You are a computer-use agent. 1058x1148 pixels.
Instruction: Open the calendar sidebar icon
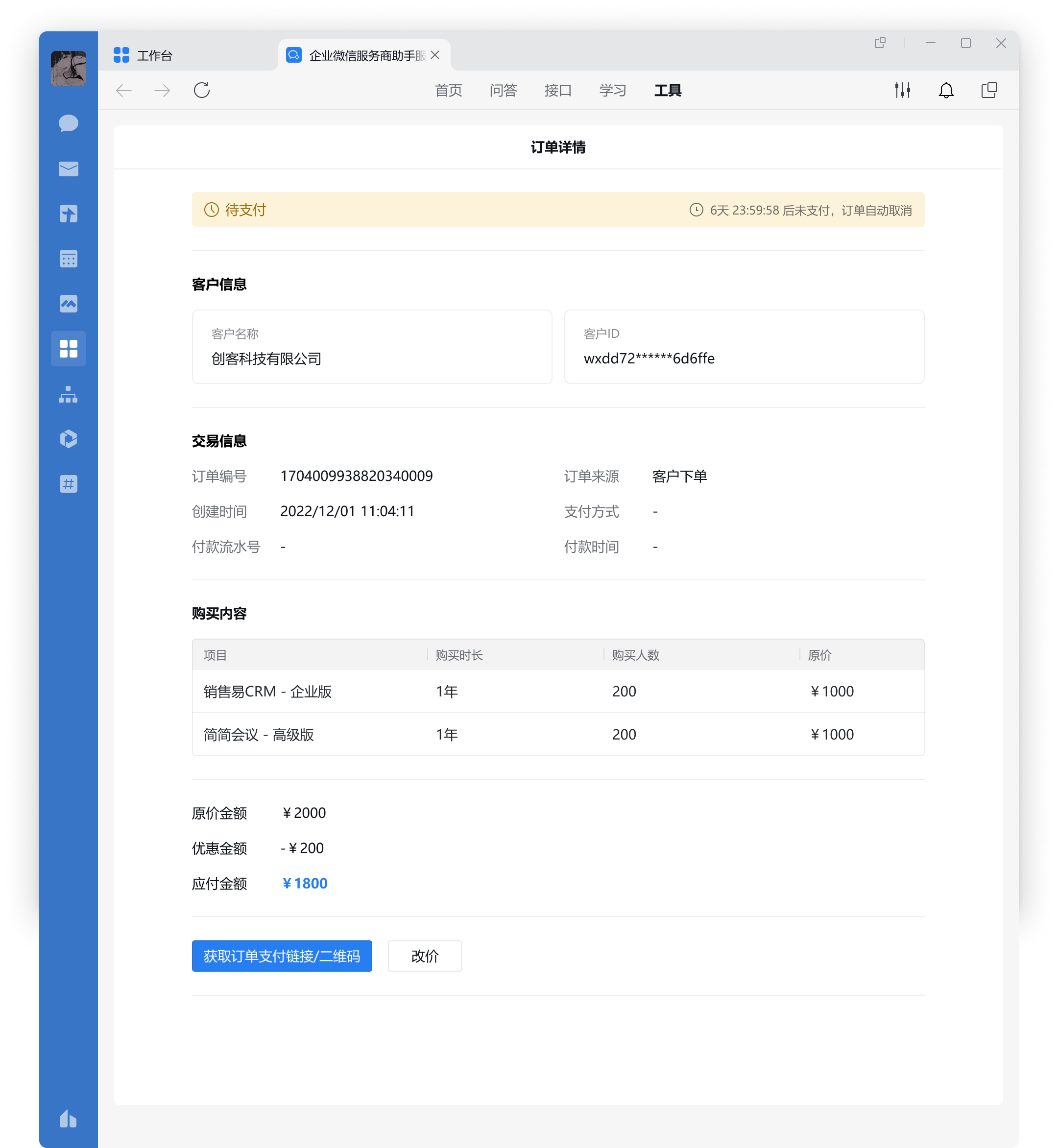(68, 259)
